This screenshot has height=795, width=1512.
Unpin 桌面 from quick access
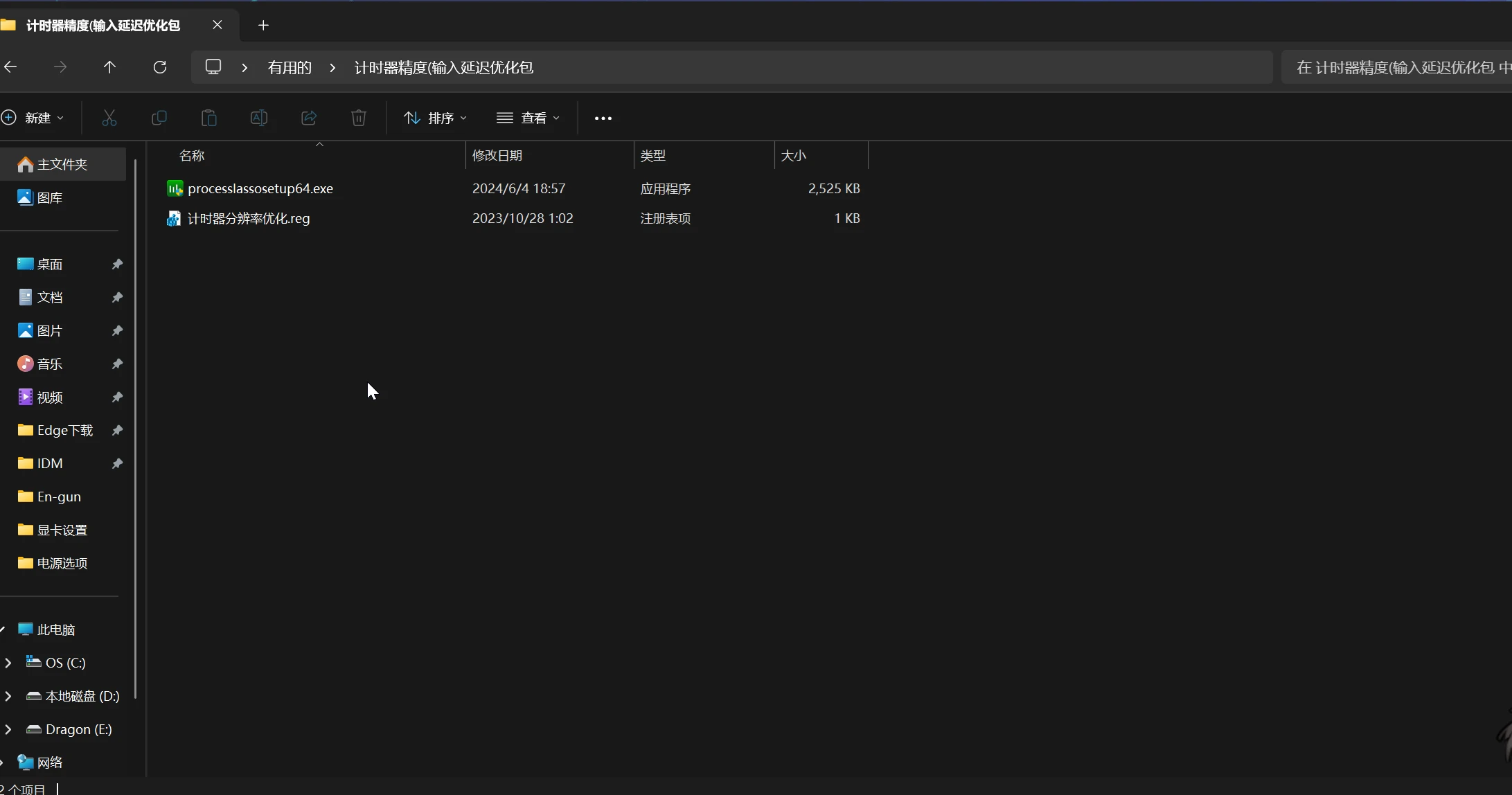pos(117,264)
